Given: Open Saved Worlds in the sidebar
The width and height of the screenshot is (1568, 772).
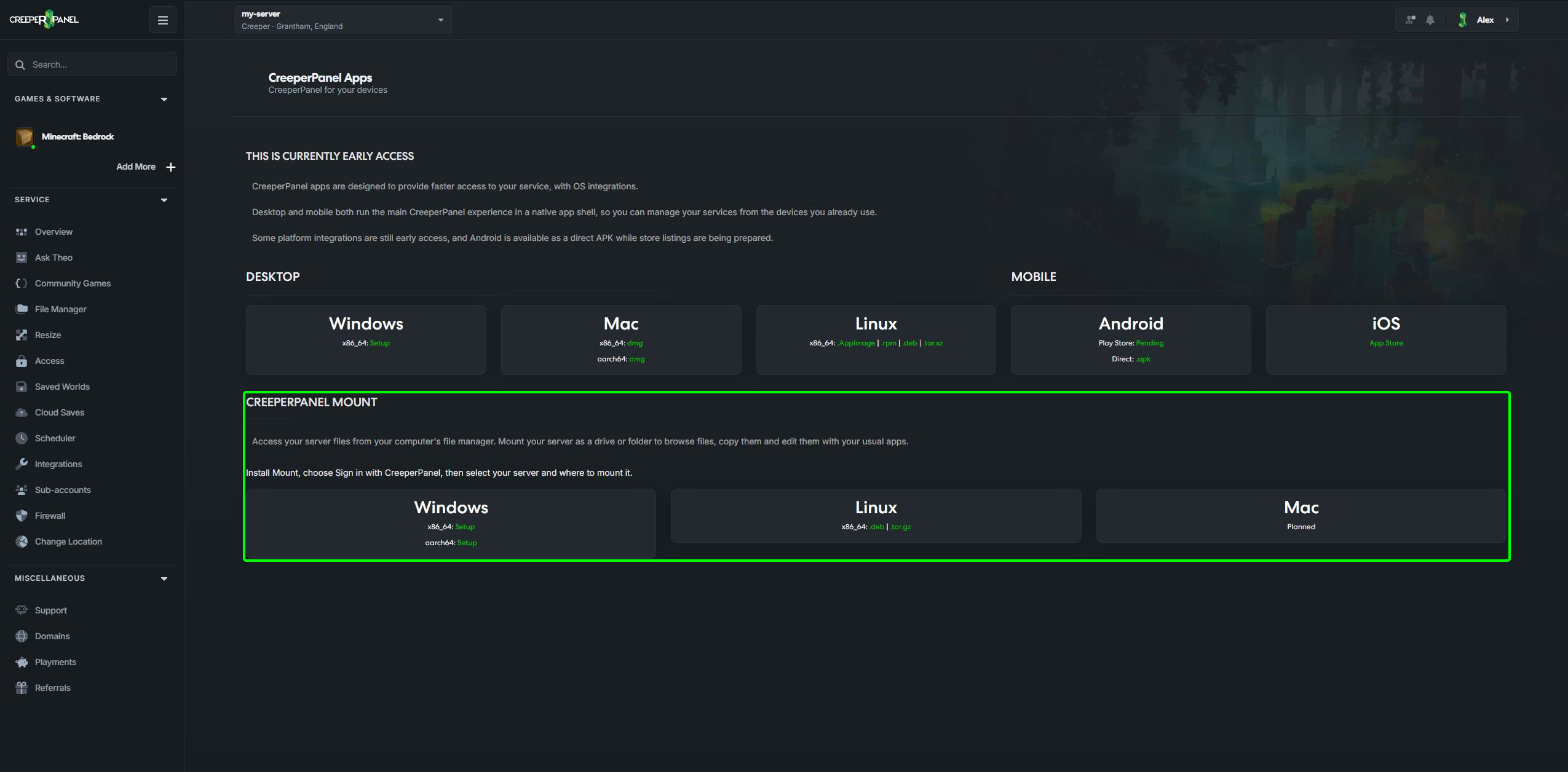Looking at the screenshot, I should coord(62,387).
